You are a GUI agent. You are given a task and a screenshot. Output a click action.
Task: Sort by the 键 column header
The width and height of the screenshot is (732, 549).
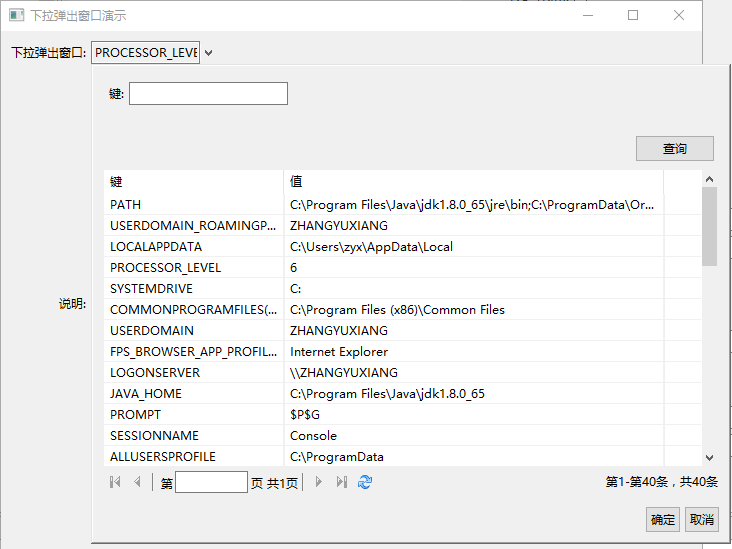click(x=194, y=181)
